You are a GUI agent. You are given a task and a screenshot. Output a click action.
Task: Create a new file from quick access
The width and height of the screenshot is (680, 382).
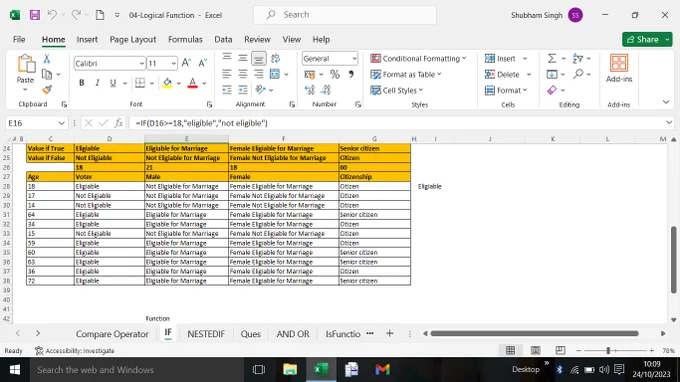click(x=100, y=15)
